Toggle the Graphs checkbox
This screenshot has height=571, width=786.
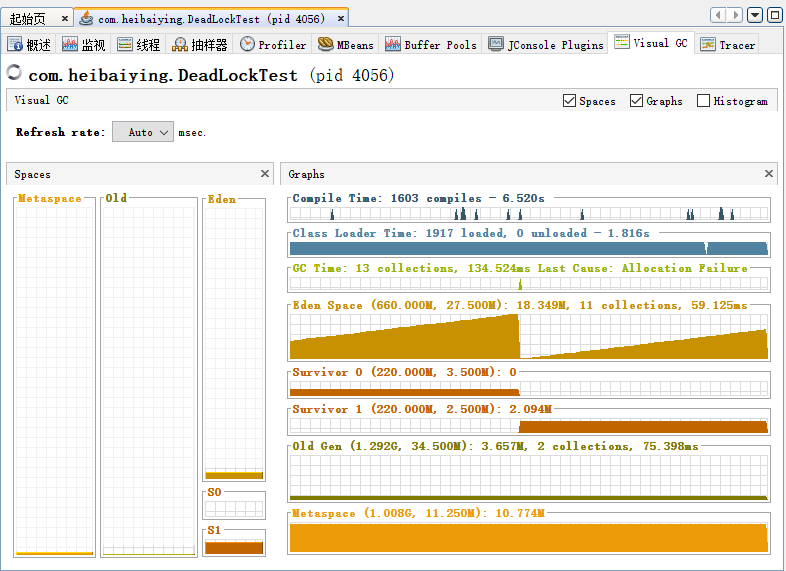coord(637,101)
